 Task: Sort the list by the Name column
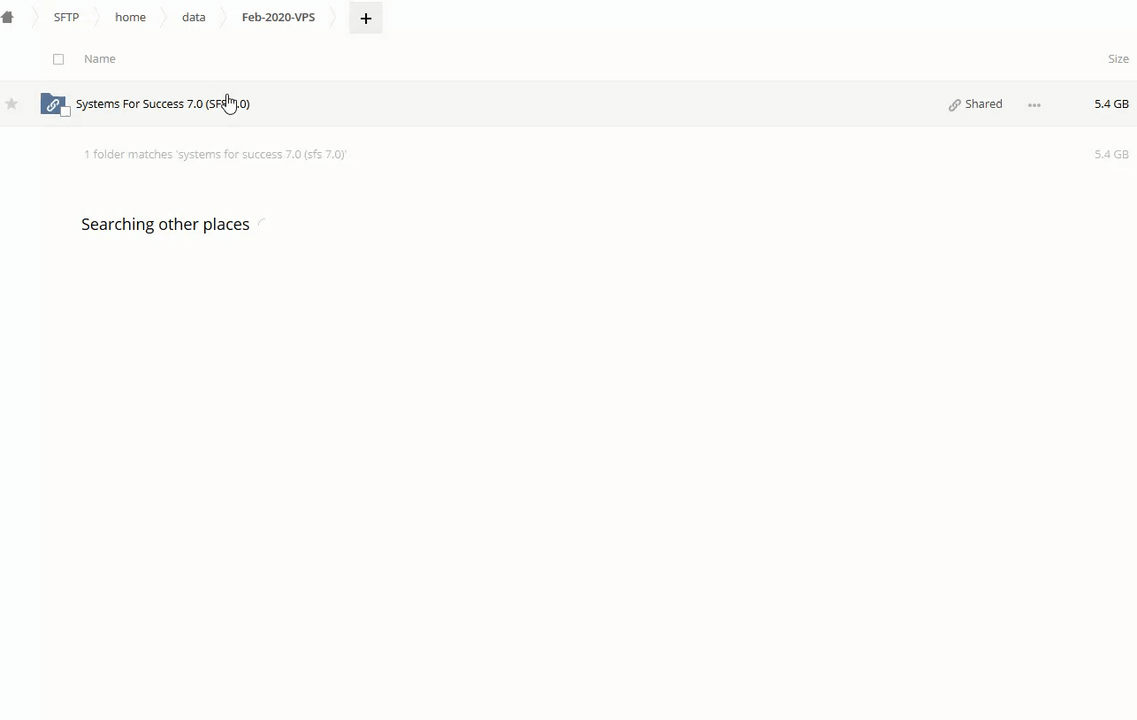100,59
